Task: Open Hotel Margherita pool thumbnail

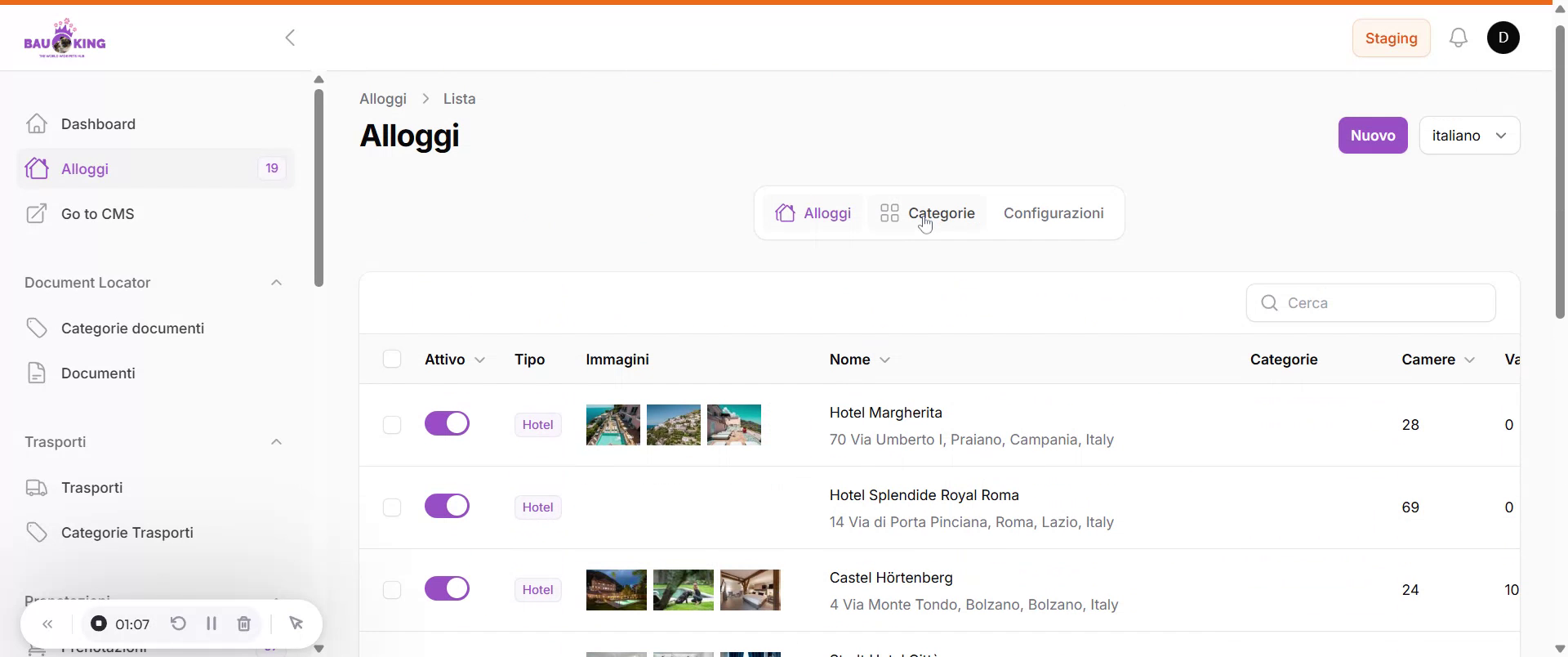Action: (613, 425)
